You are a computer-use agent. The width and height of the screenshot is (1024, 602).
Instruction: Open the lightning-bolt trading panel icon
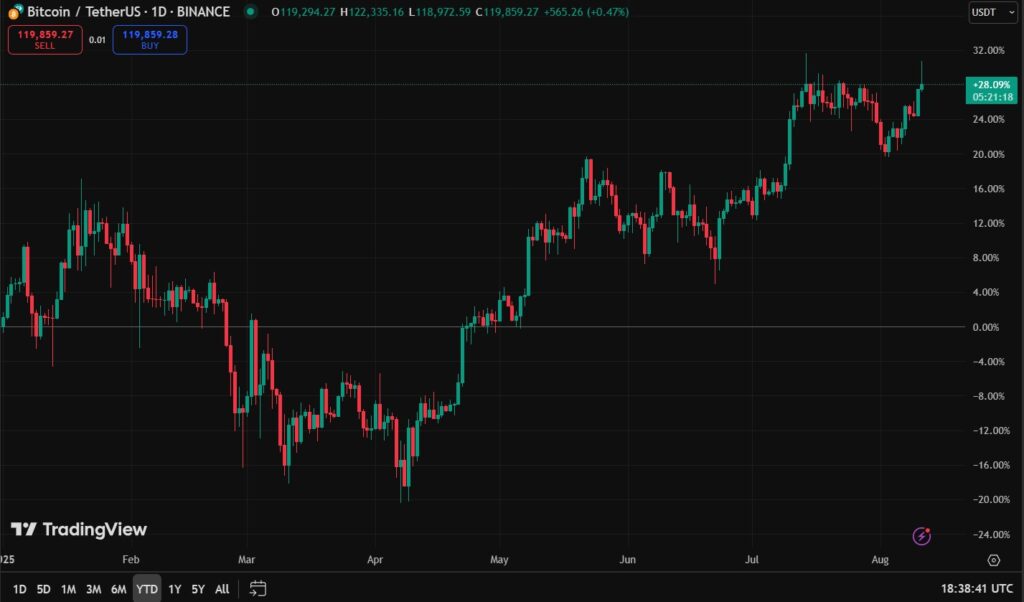(x=921, y=537)
